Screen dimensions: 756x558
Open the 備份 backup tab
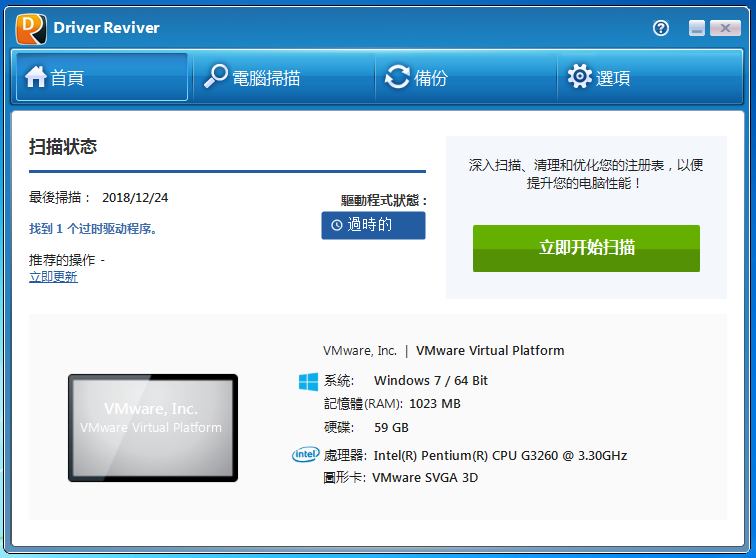tap(466, 77)
